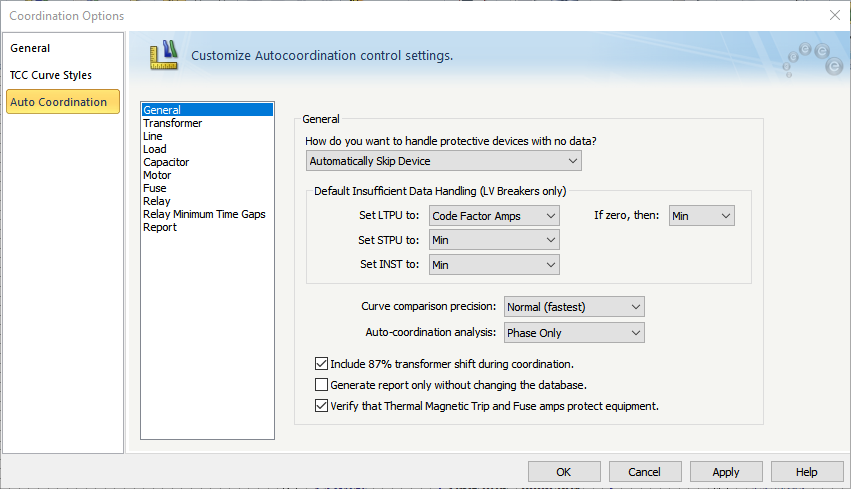Toggle Include 87% transformer shift checkbox
This screenshot has width=851, height=489.
[x=322, y=364]
